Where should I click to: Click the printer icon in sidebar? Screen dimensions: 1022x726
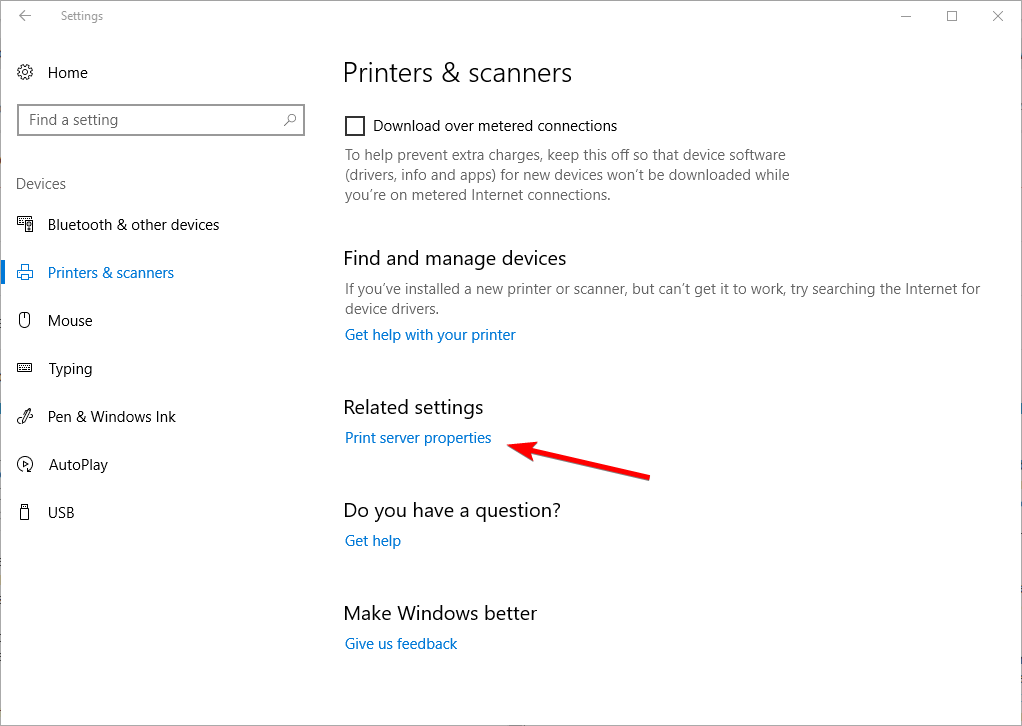pyautogui.click(x=25, y=272)
